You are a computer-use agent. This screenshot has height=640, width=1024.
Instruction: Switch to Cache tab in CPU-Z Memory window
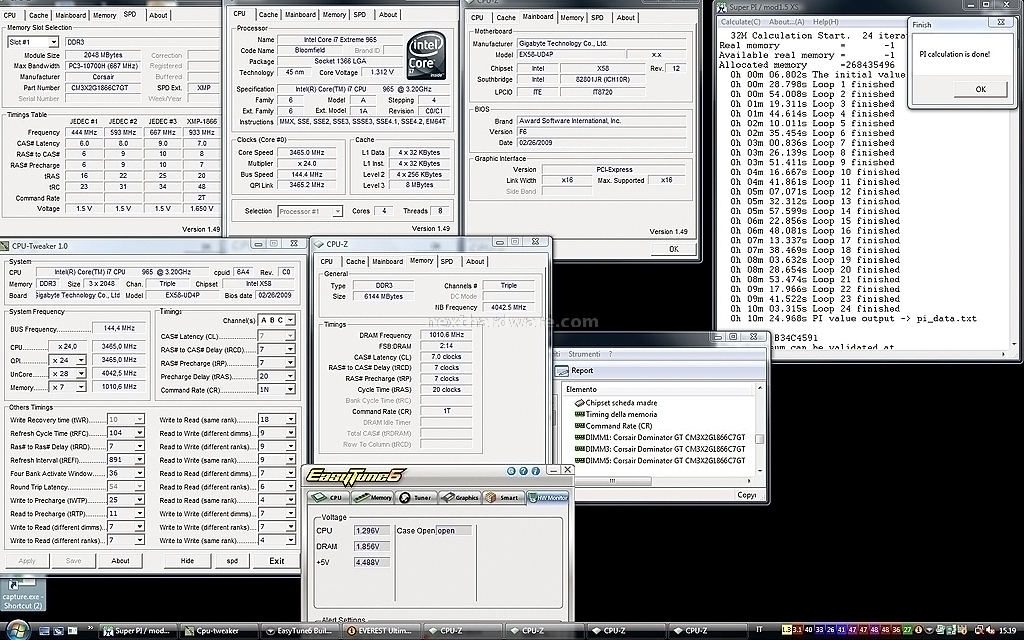pos(355,261)
